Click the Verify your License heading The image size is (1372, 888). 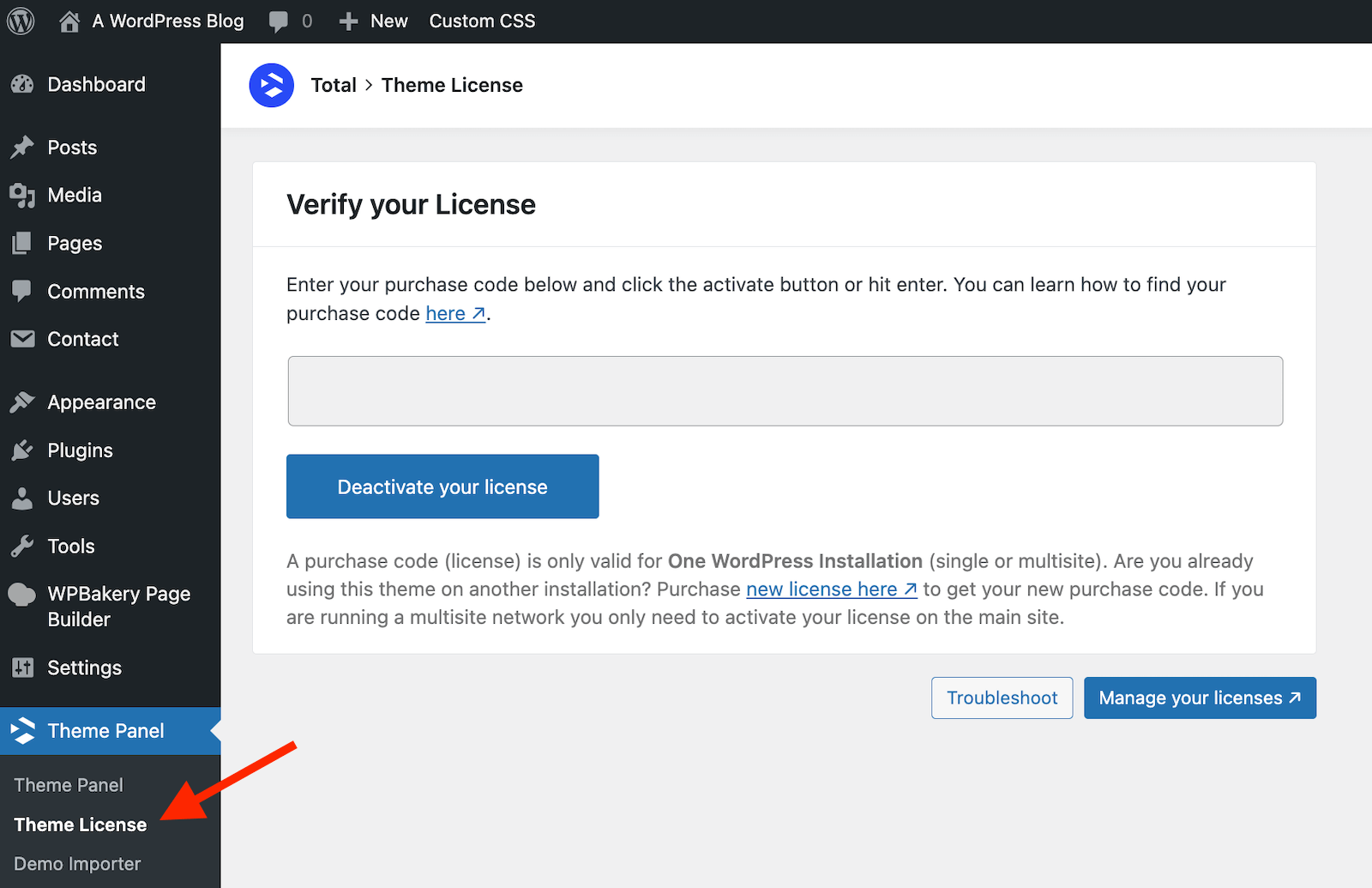[411, 205]
